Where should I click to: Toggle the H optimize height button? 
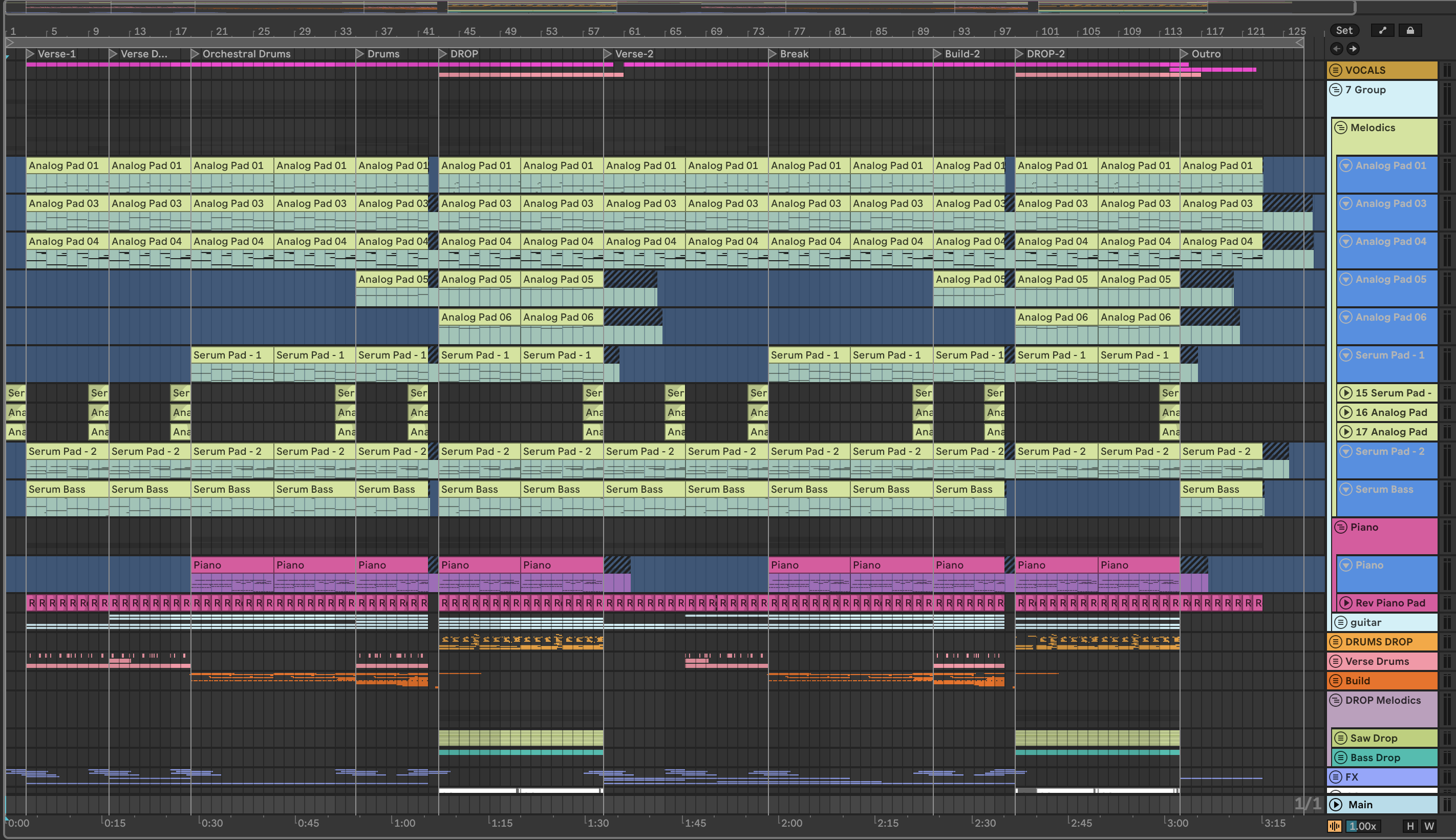[x=1410, y=826]
